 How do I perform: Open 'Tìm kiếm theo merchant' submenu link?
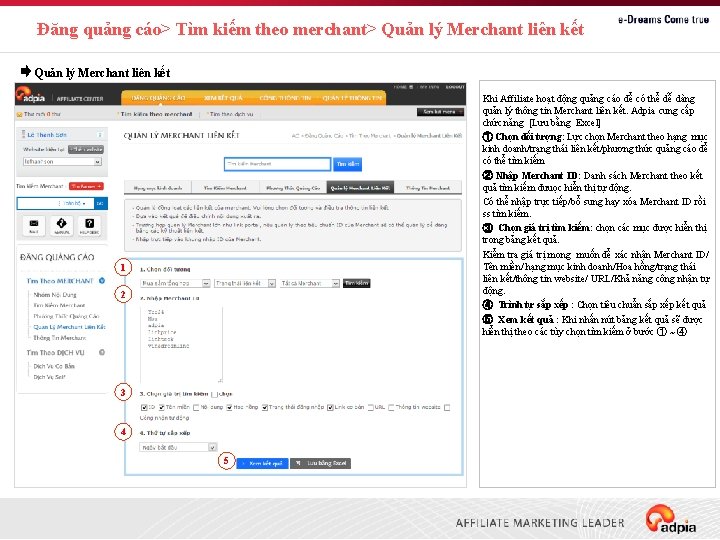(x=157, y=114)
